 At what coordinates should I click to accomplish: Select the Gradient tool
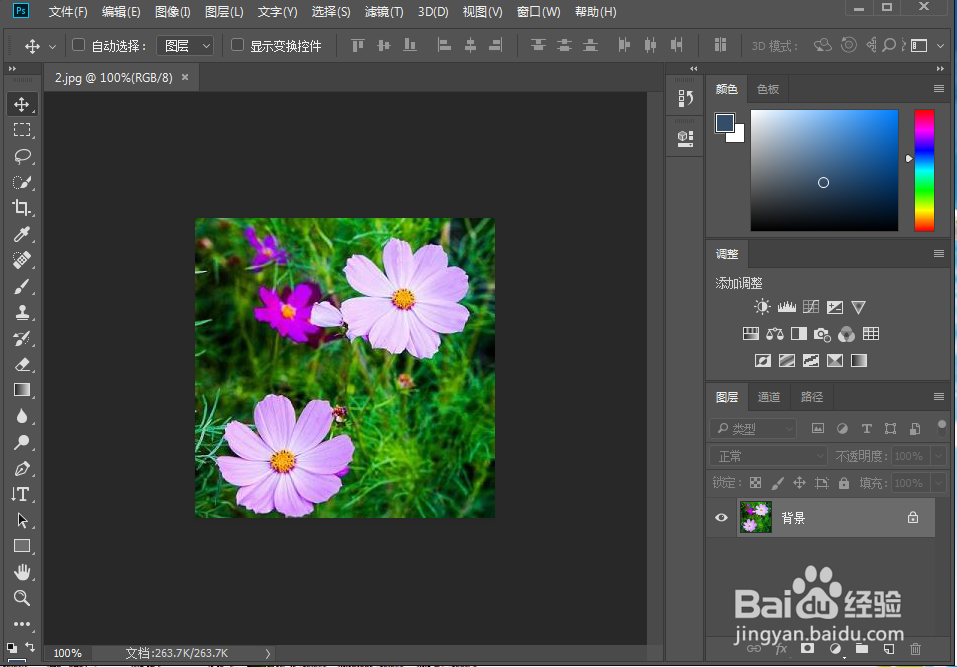[x=22, y=390]
